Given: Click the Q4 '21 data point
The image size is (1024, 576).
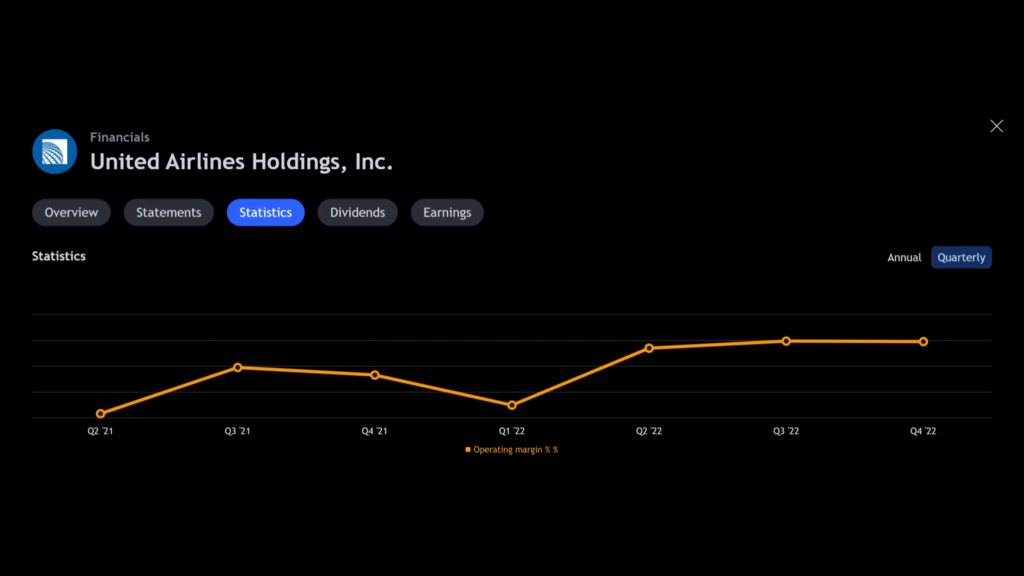Looking at the screenshot, I should pos(375,375).
